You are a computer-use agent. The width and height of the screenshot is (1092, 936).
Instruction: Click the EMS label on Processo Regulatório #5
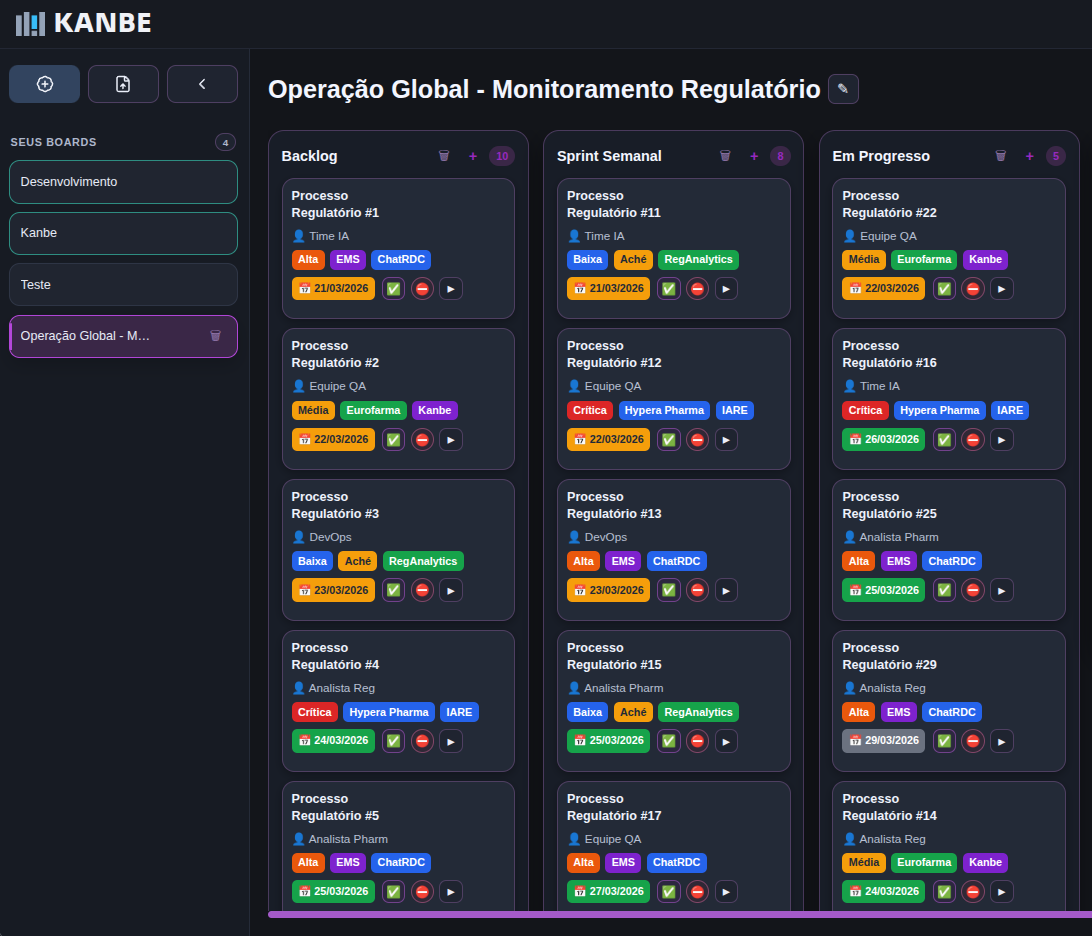click(348, 862)
